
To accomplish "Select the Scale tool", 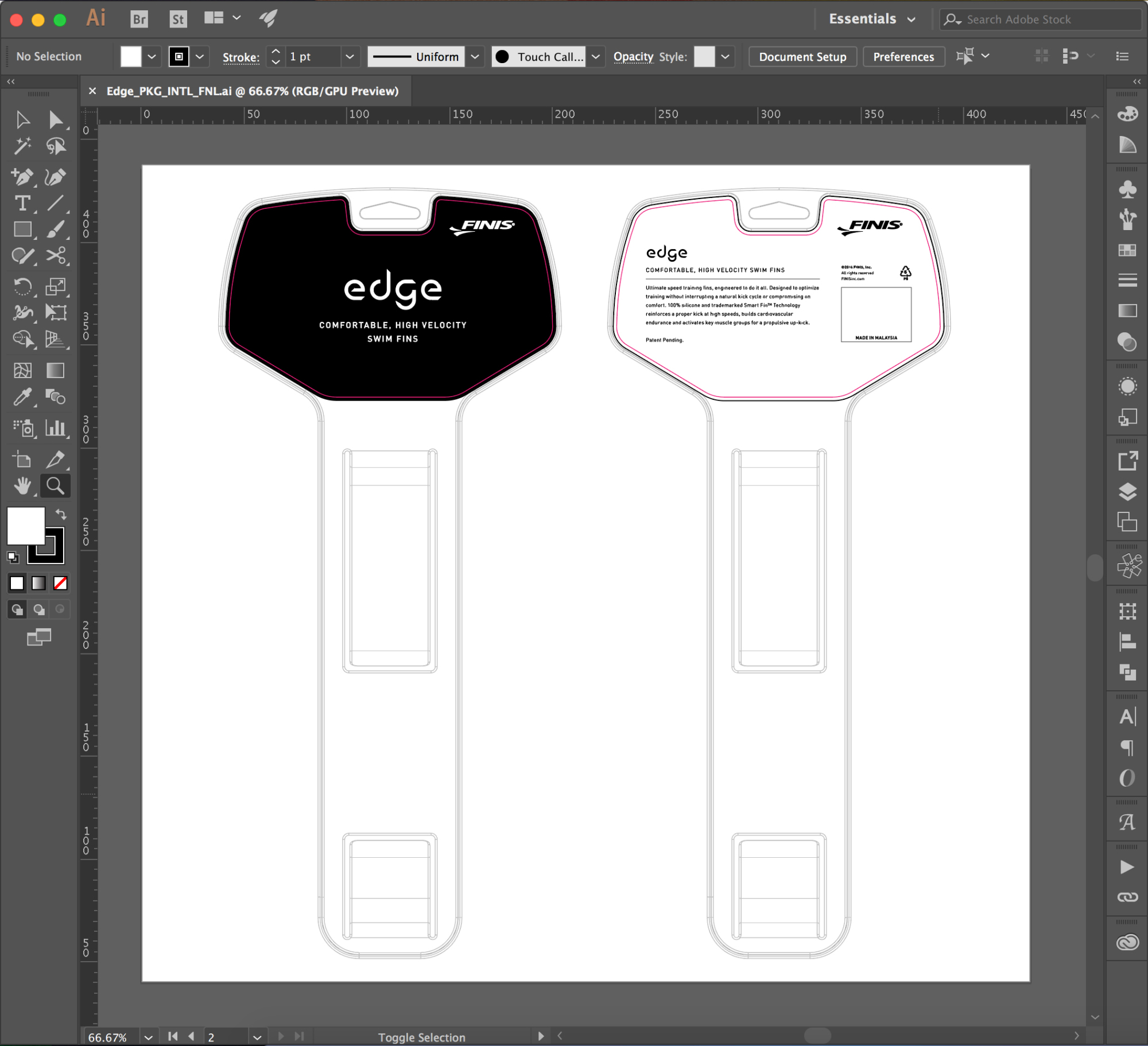I will (56, 286).
